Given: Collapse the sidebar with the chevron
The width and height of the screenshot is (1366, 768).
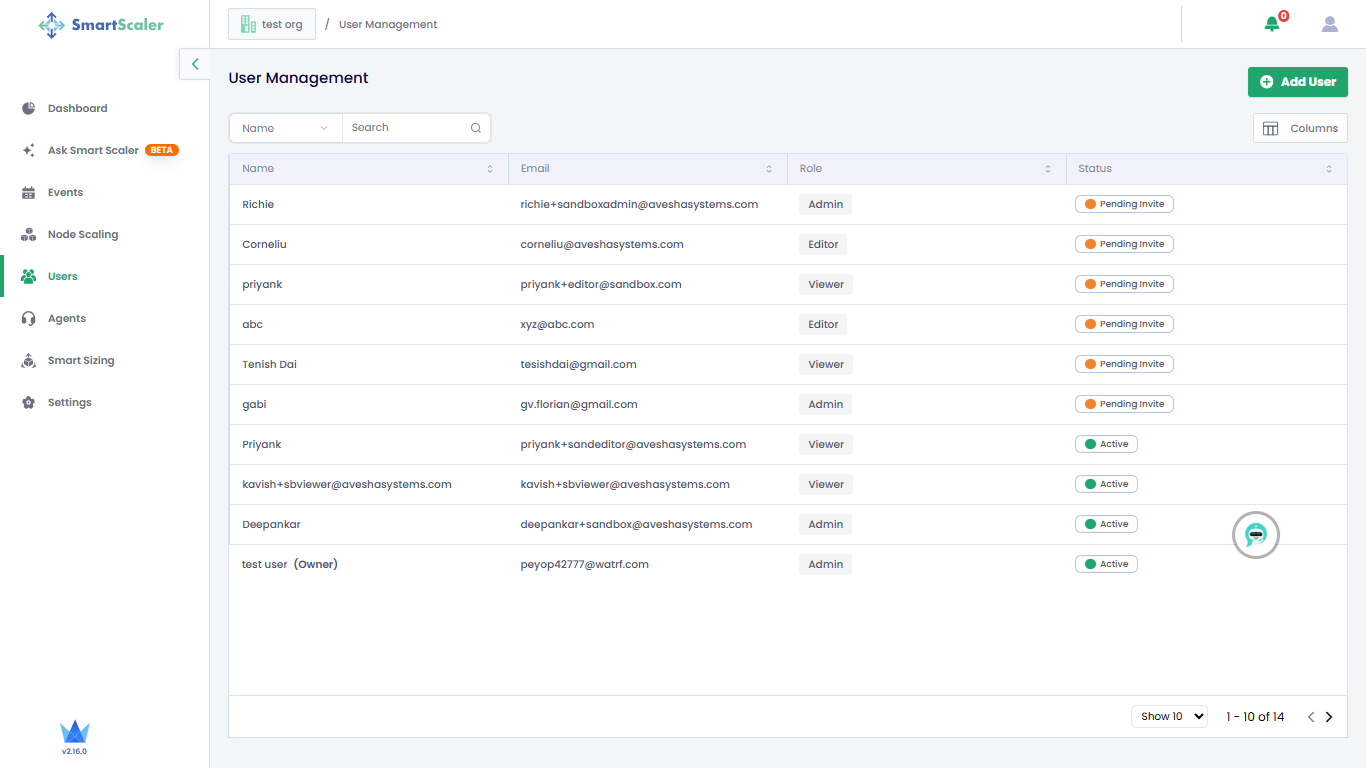Looking at the screenshot, I should (x=195, y=64).
